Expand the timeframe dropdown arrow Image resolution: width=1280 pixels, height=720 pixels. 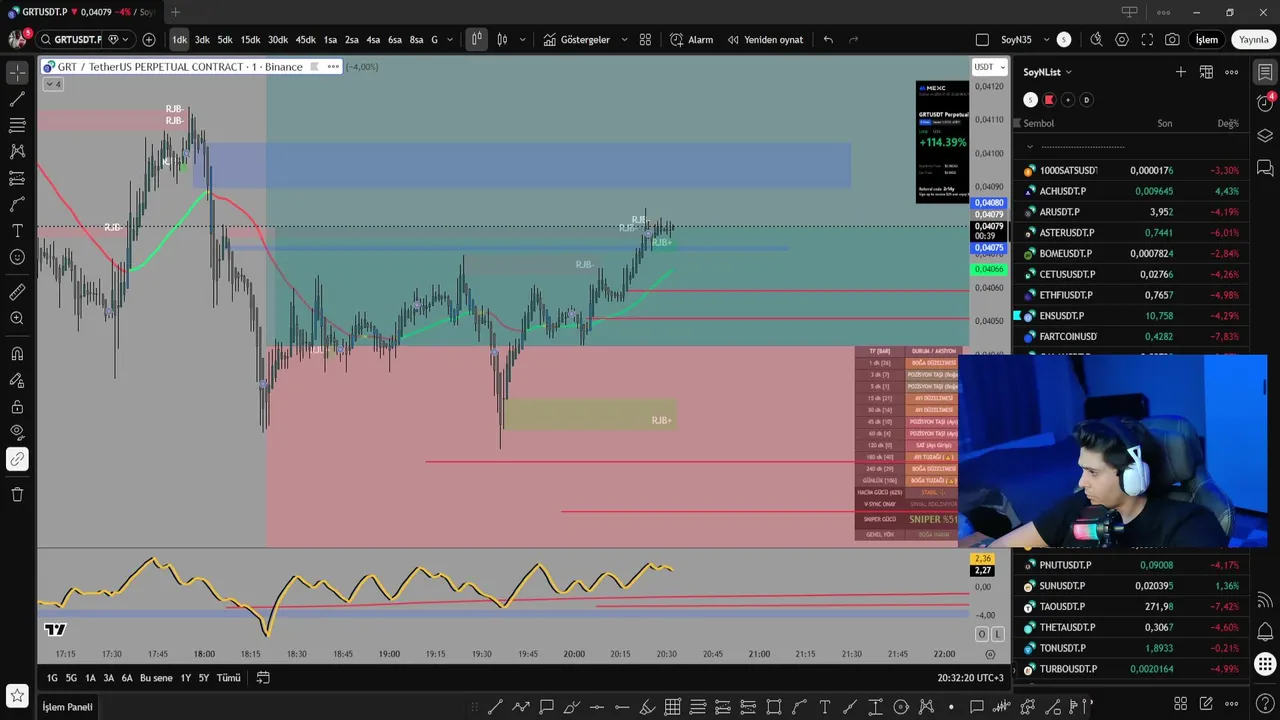pyautogui.click(x=450, y=40)
